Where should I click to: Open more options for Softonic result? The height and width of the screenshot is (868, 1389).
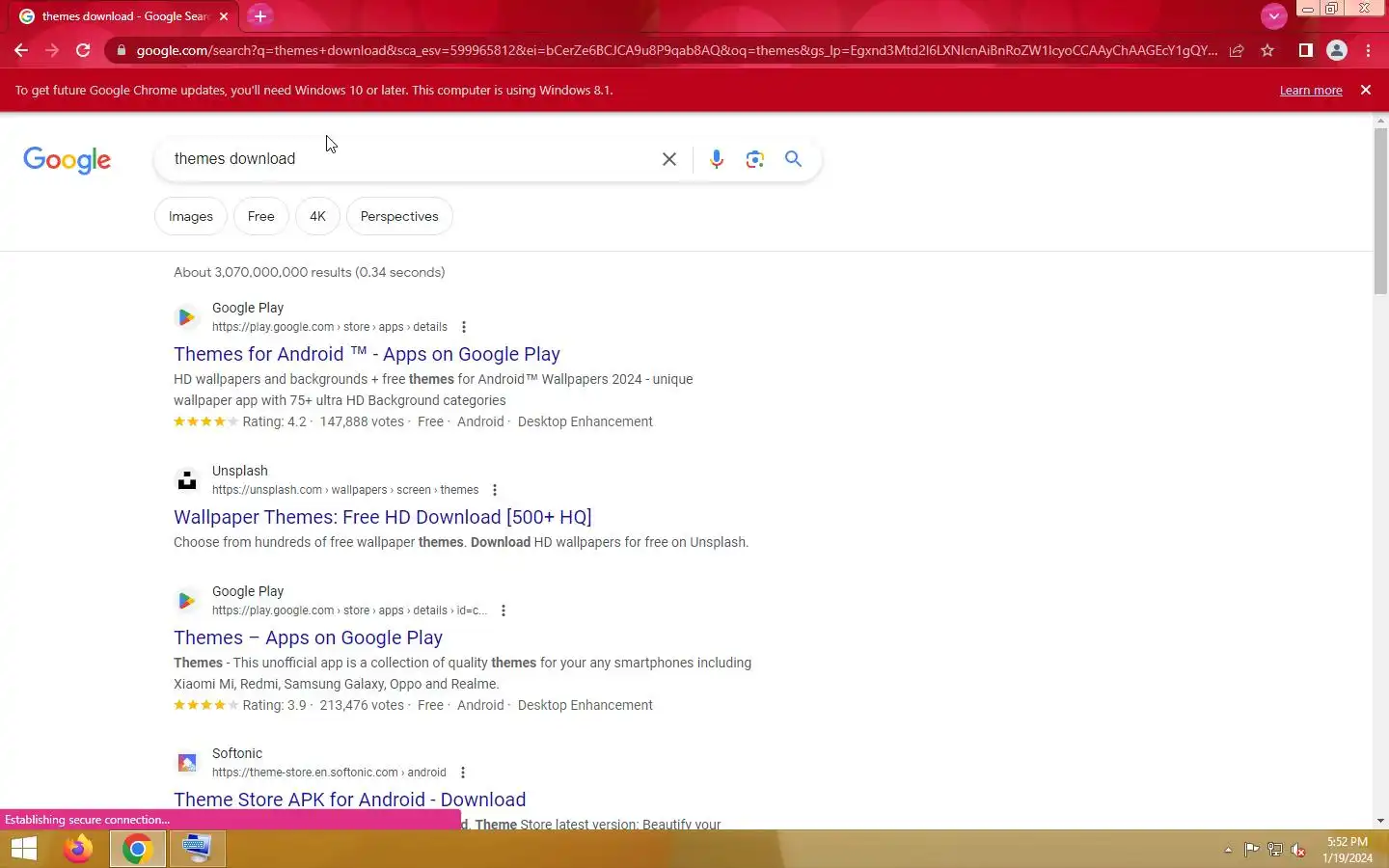[463, 773]
